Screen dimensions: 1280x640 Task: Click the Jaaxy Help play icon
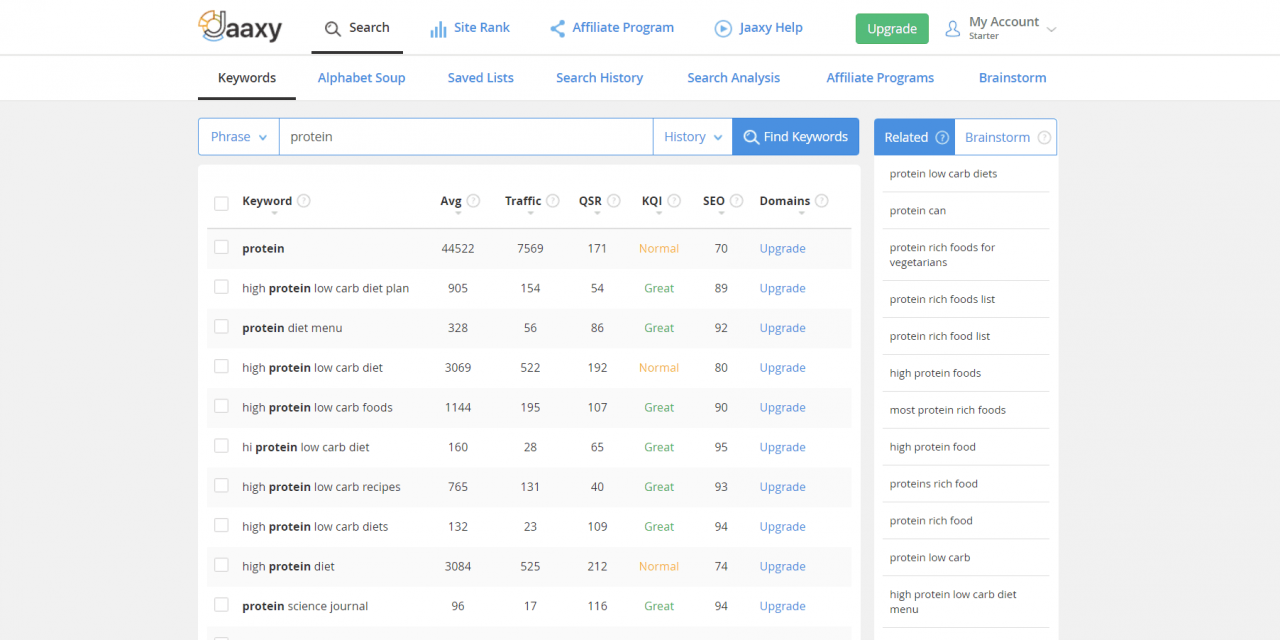[x=723, y=28]
